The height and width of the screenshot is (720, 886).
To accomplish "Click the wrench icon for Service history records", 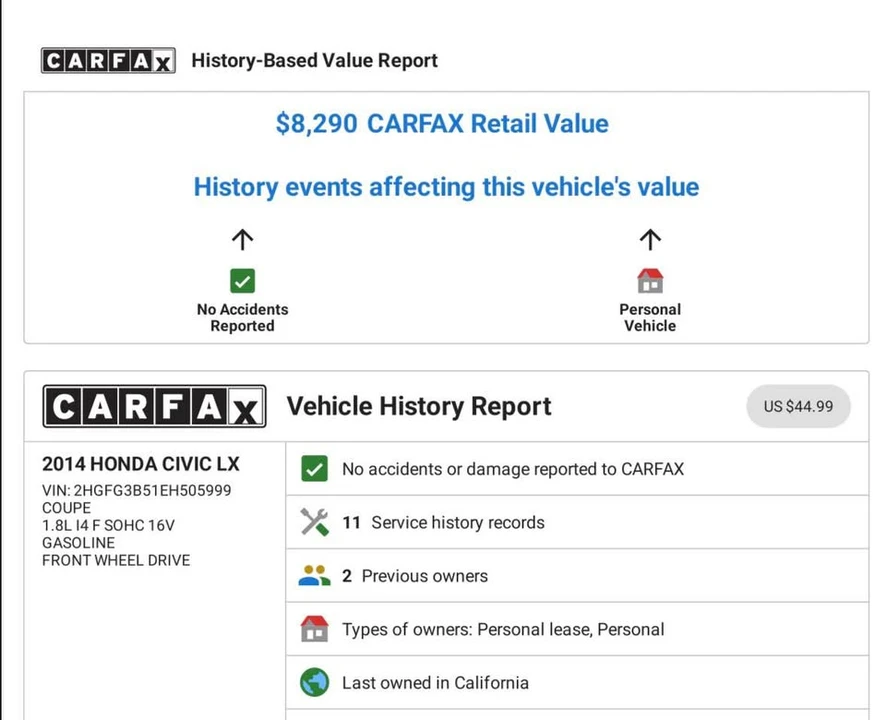I will click(x=314, y=522).
